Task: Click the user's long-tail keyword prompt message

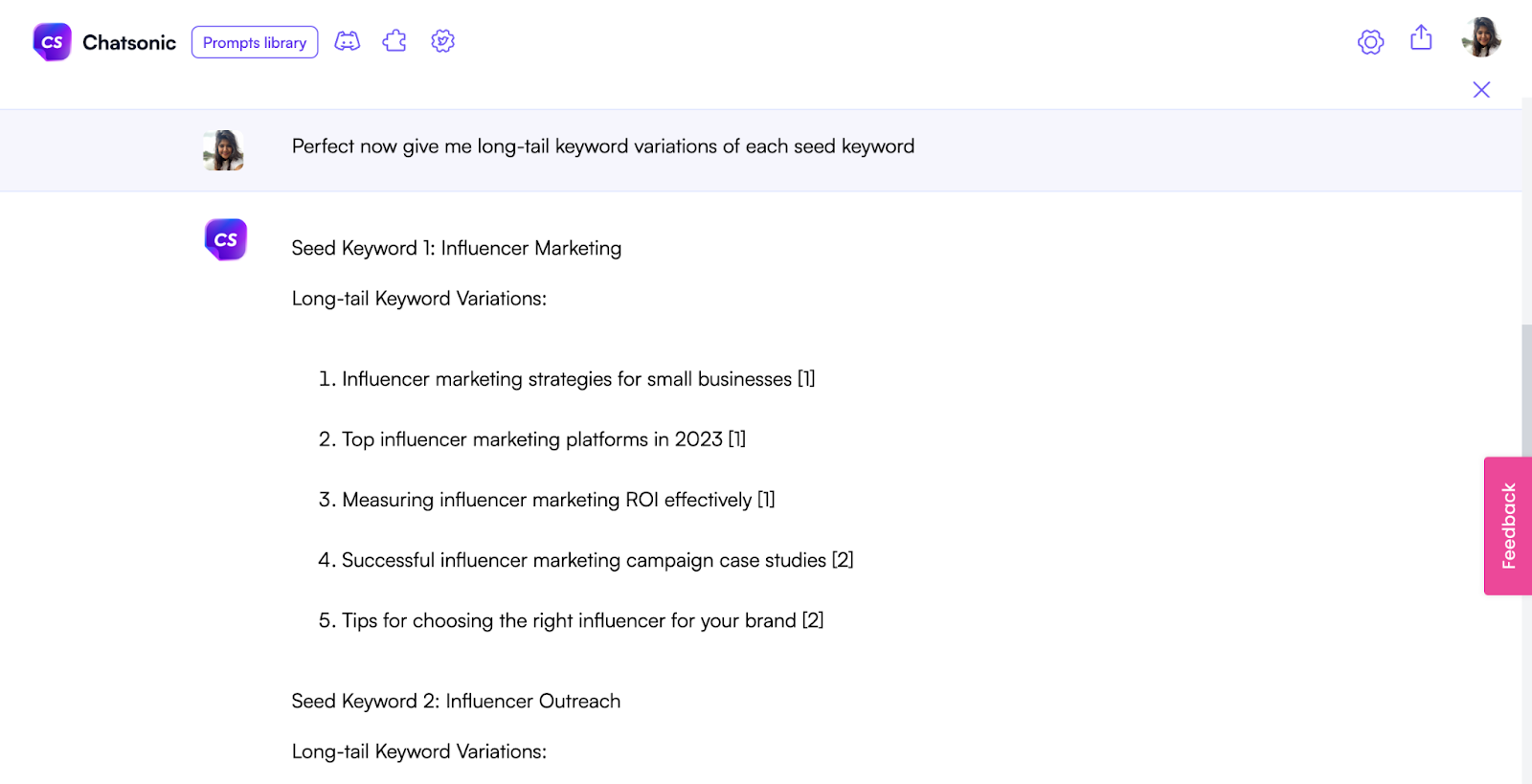Action: [x=602, y=146]
